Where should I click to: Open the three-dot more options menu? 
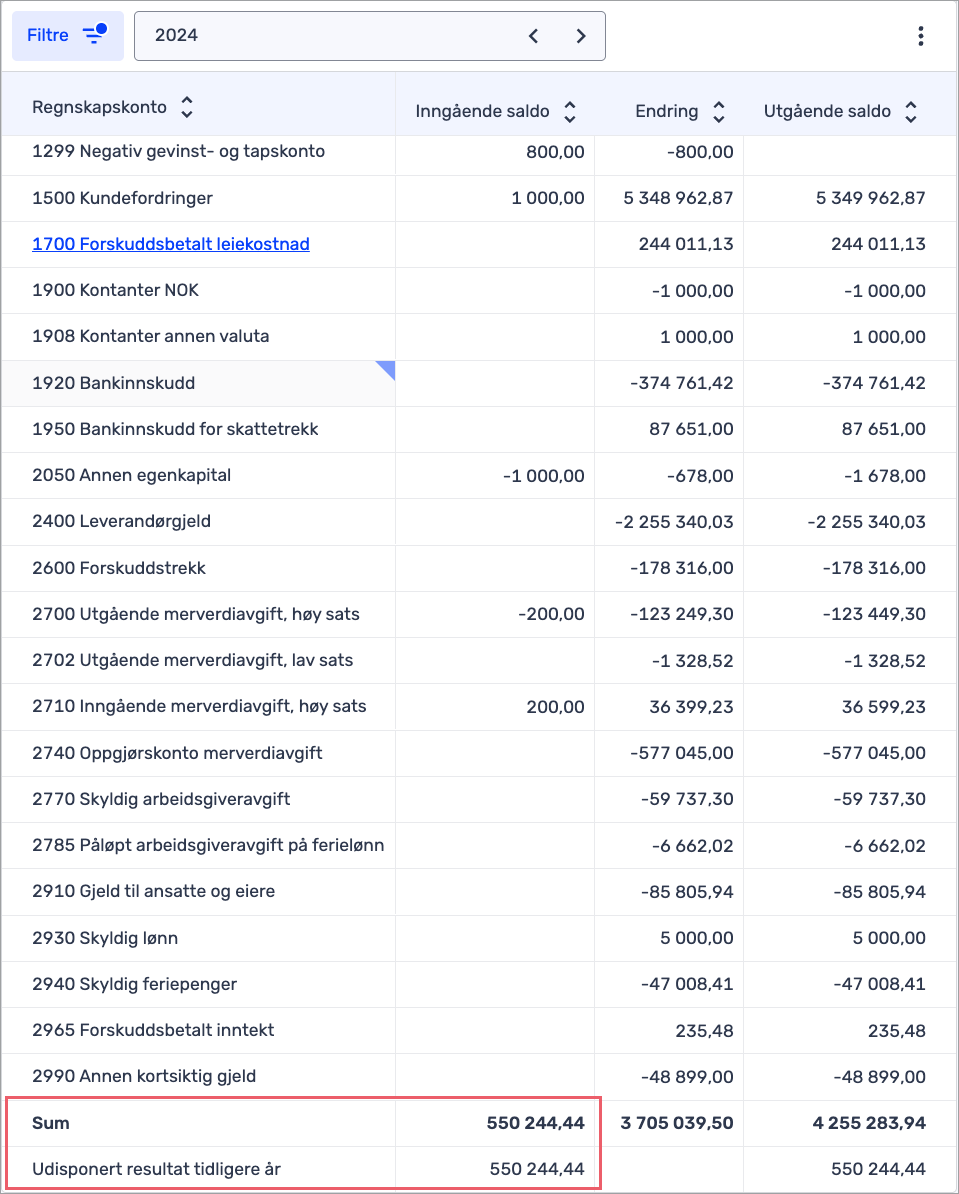tap(920, 36)
